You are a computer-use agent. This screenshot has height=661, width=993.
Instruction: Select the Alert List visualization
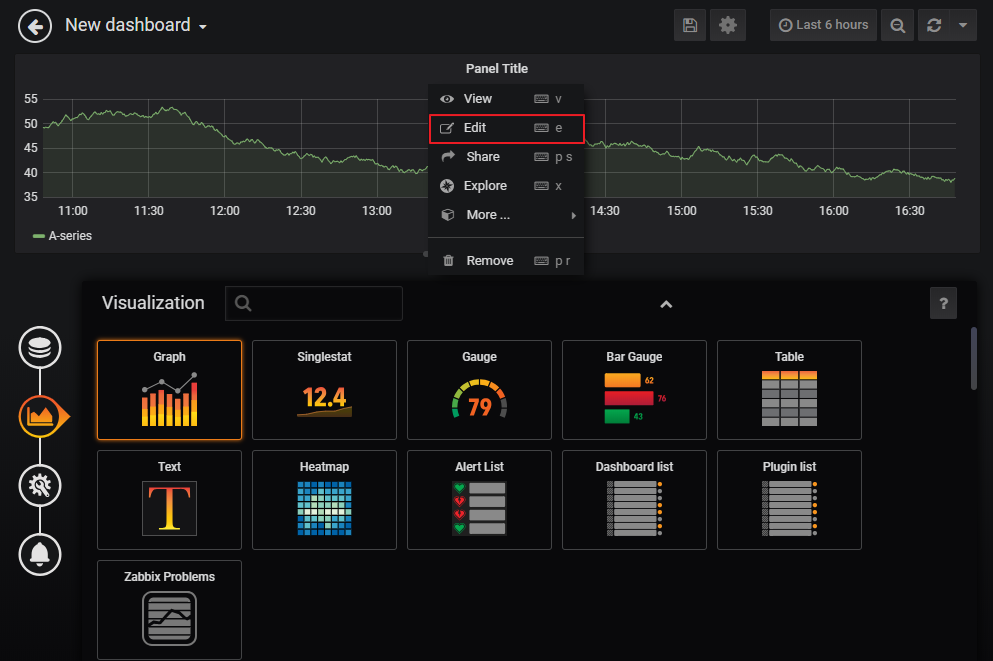pos(479,500)
